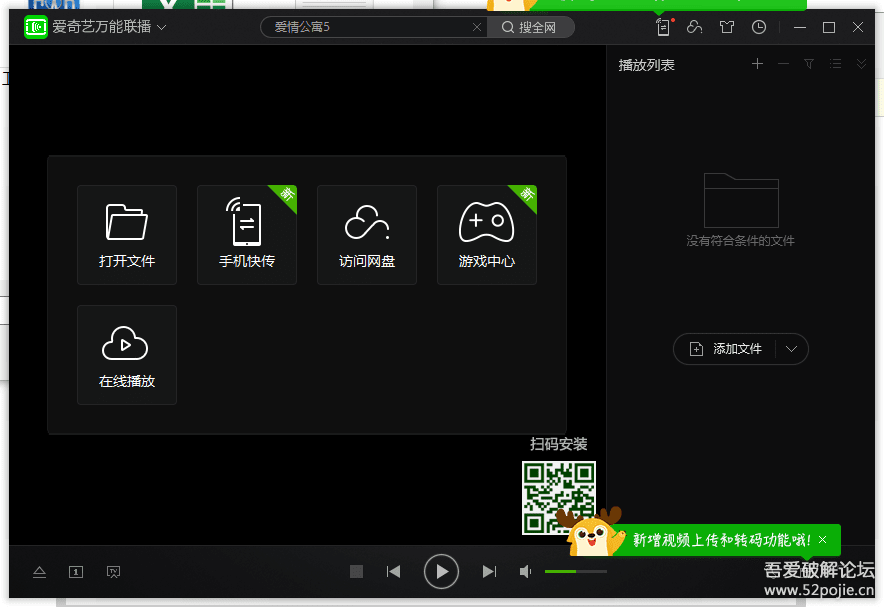
Task: Focus the 爱情公寓5 search field
Action: 371,27
